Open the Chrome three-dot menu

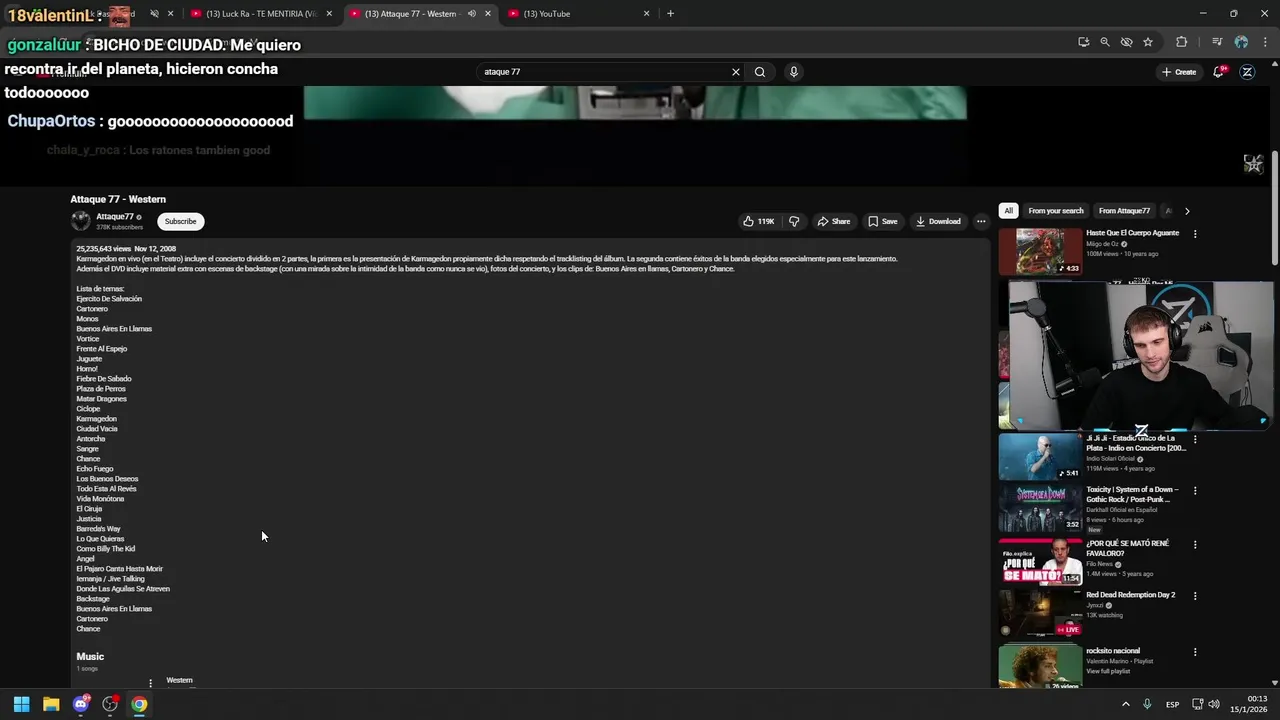(x=1263, y=42)
